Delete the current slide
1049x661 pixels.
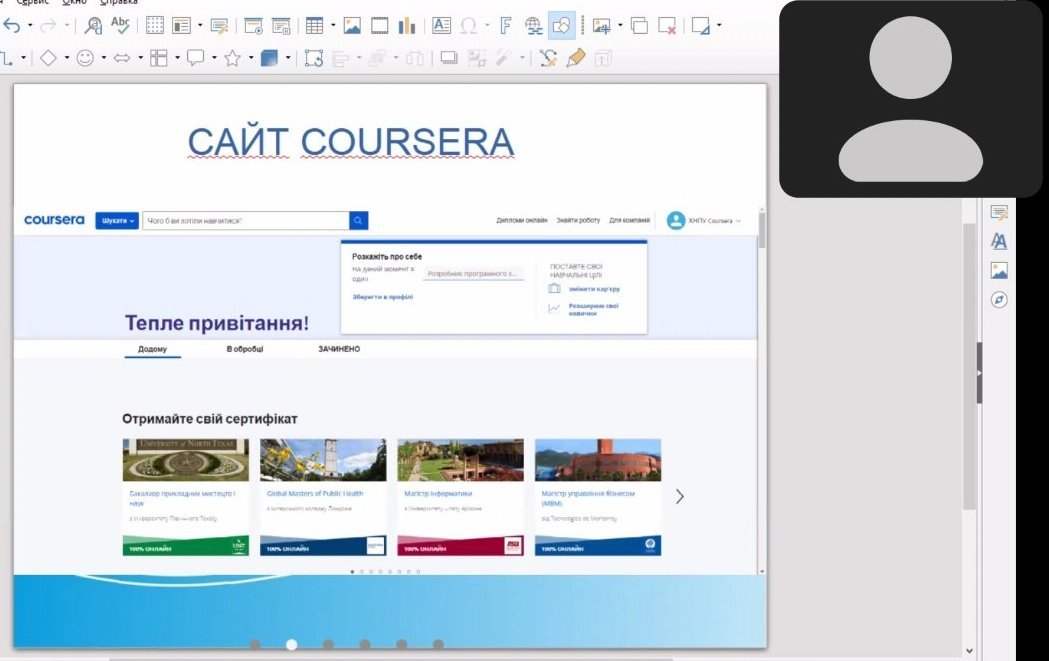pos(667,26)
